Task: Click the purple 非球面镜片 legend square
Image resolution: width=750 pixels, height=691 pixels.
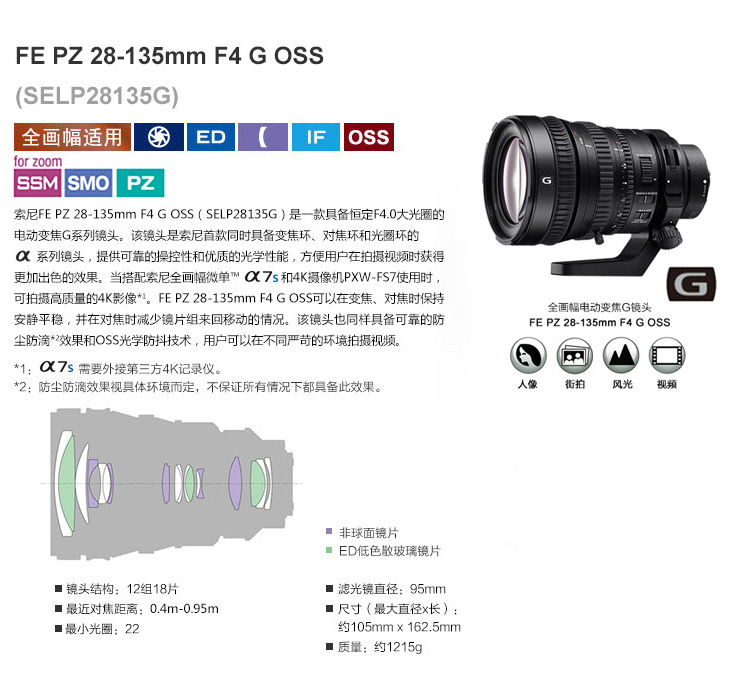Action: click(x=329, y=531)
